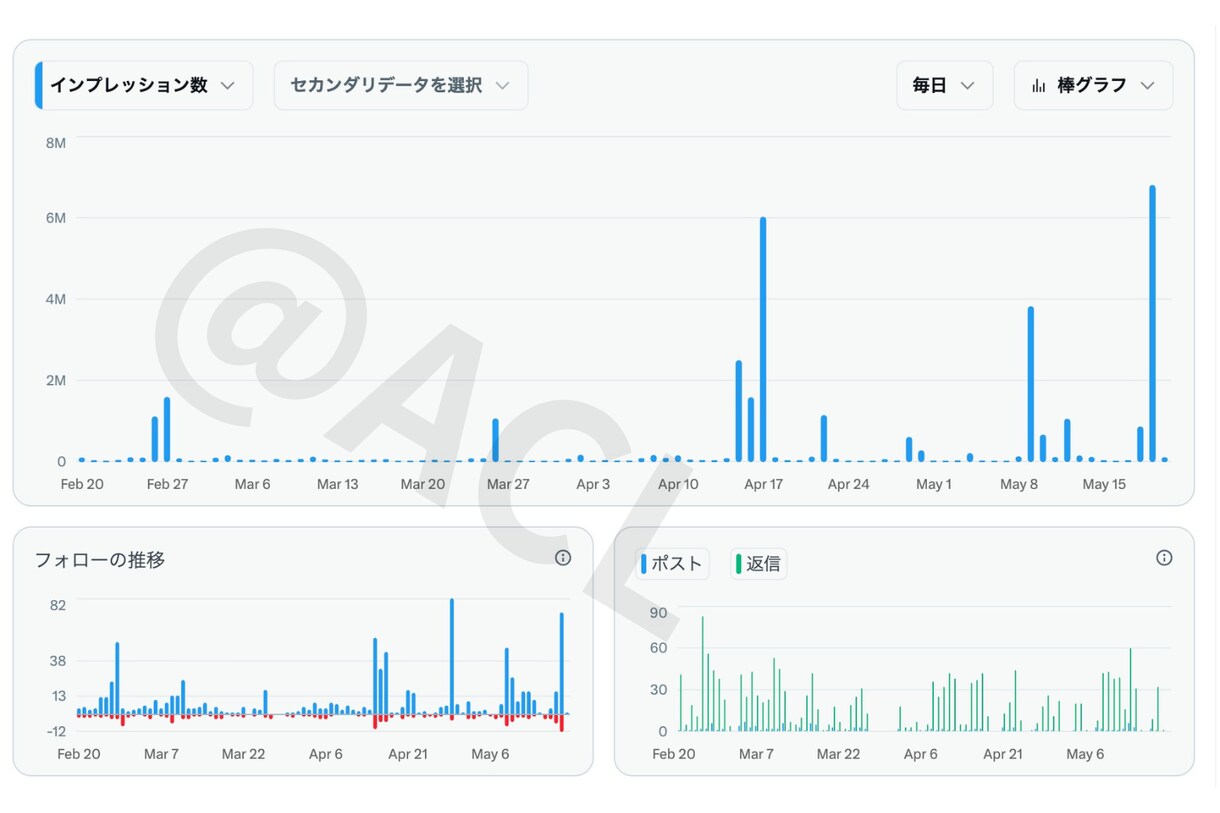
Task: Click Apr 21 label in posts chart
Action: (1002, 754)
